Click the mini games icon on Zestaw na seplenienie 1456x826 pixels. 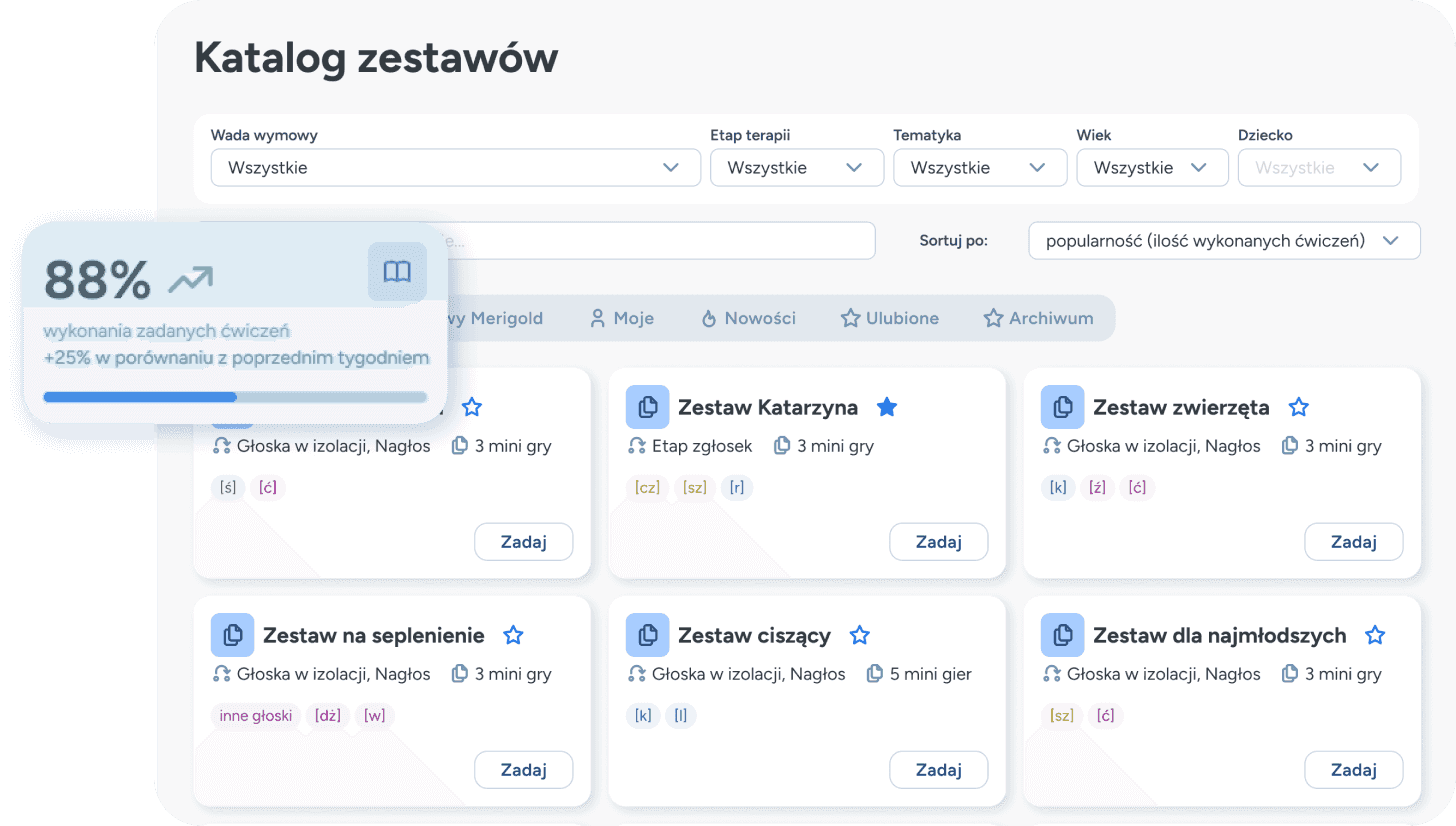[460, 674]
